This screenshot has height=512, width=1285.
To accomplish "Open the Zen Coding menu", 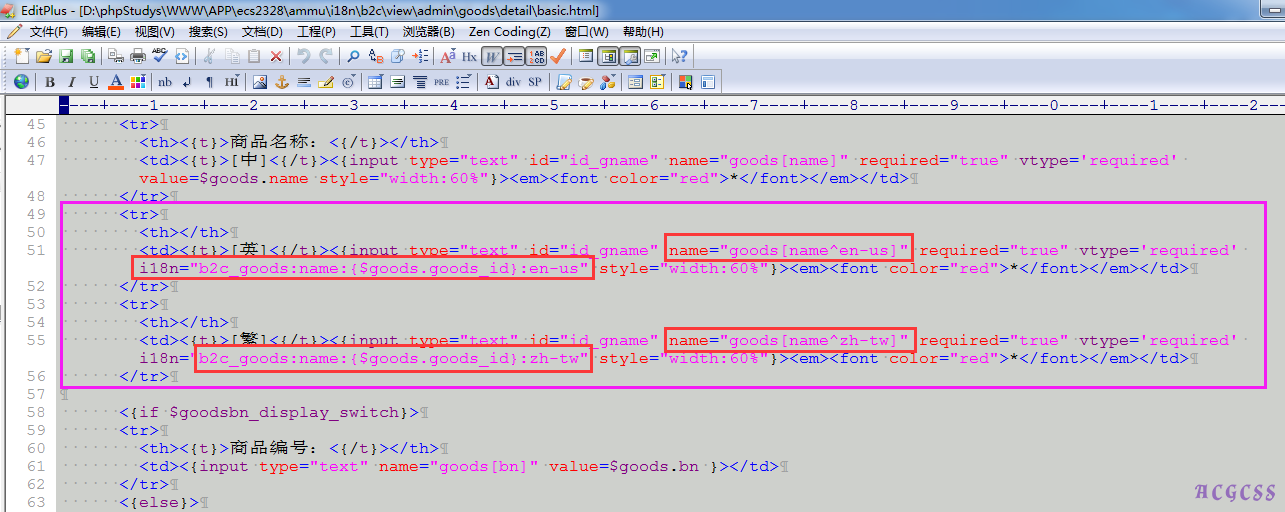I will (509, 32).
